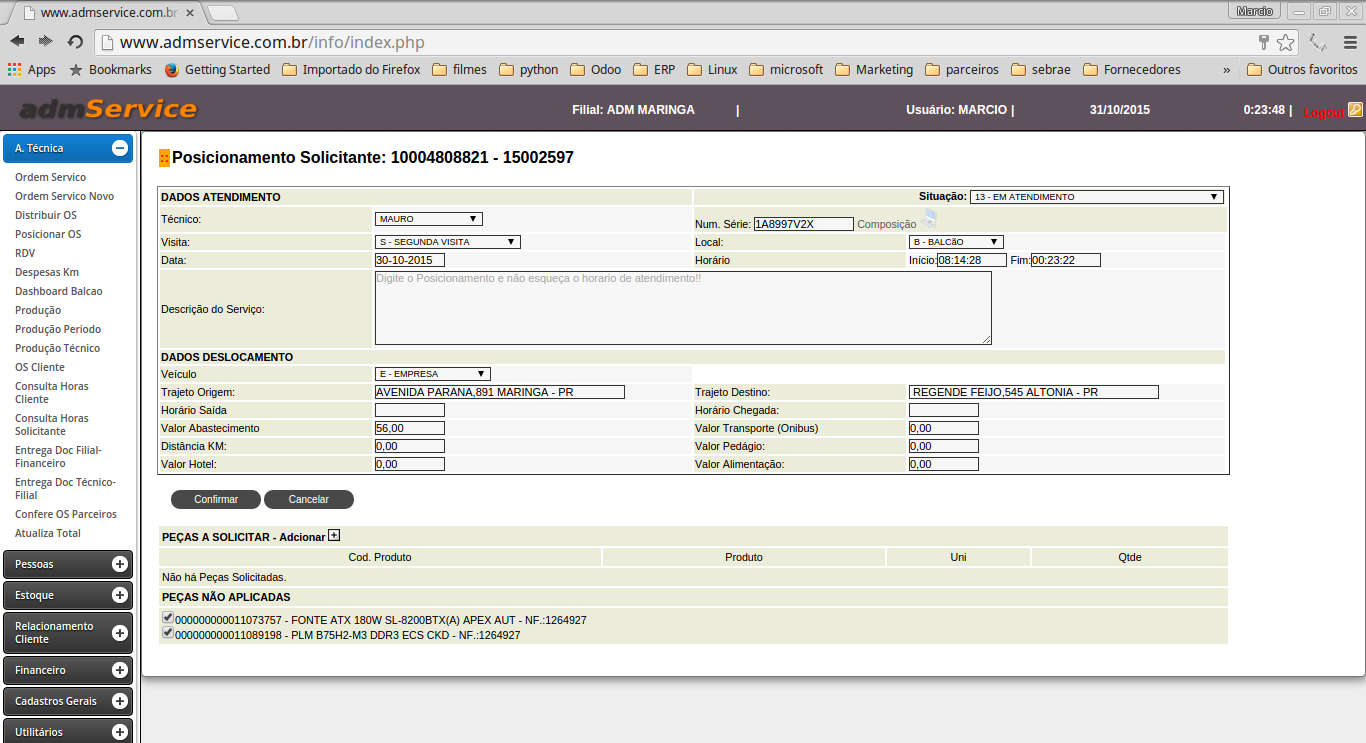Open Dashboard Balcao in sidebar menu

[x=58, y=291]
